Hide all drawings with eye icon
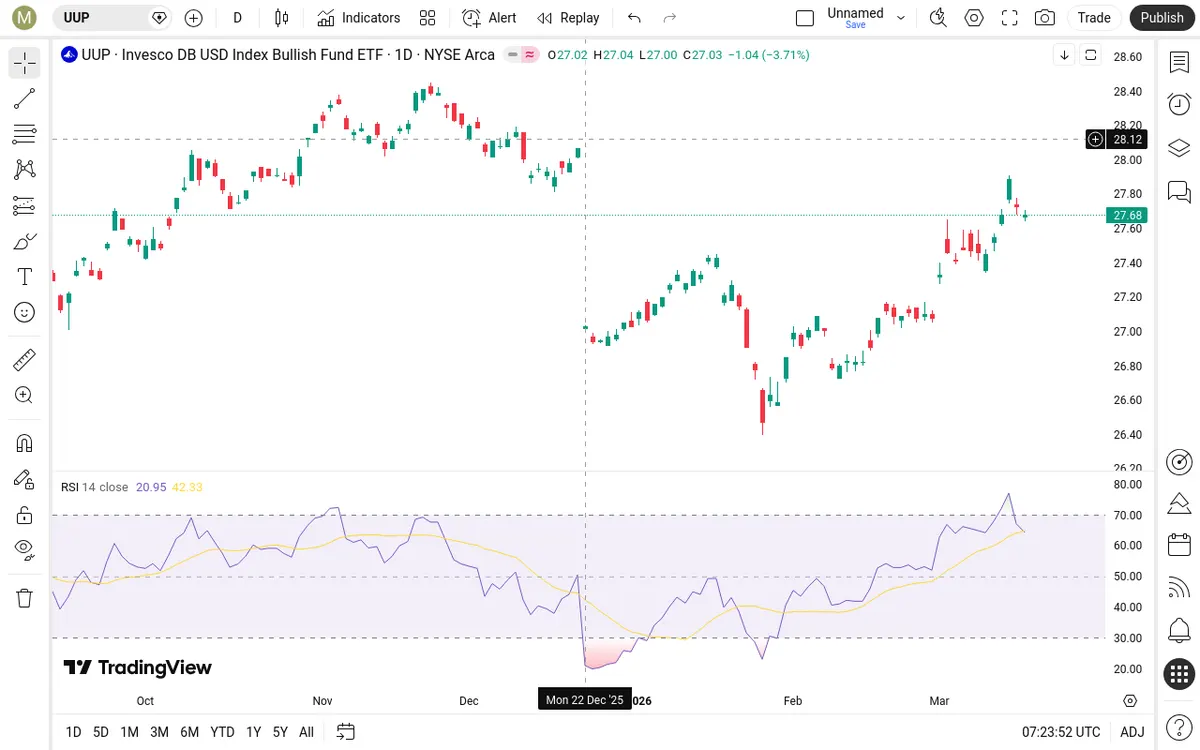 pos(25,548)
